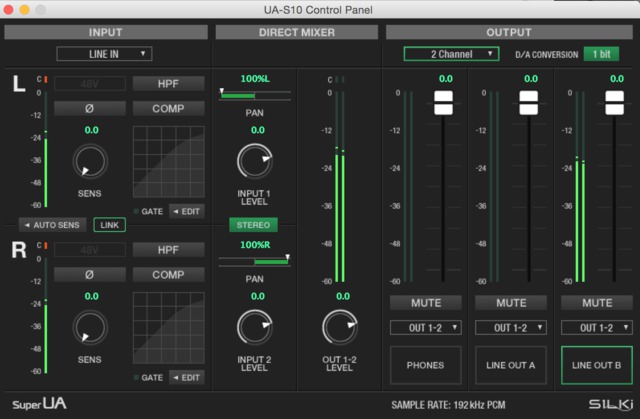
Task: Toggle phase invert on R channel
Action: tap(89, 274)
